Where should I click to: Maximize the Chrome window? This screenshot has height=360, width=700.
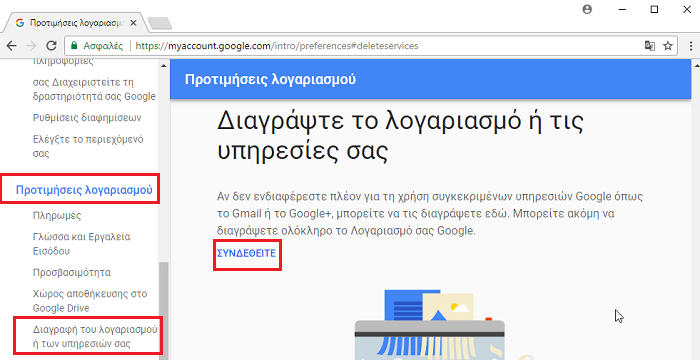654,9
